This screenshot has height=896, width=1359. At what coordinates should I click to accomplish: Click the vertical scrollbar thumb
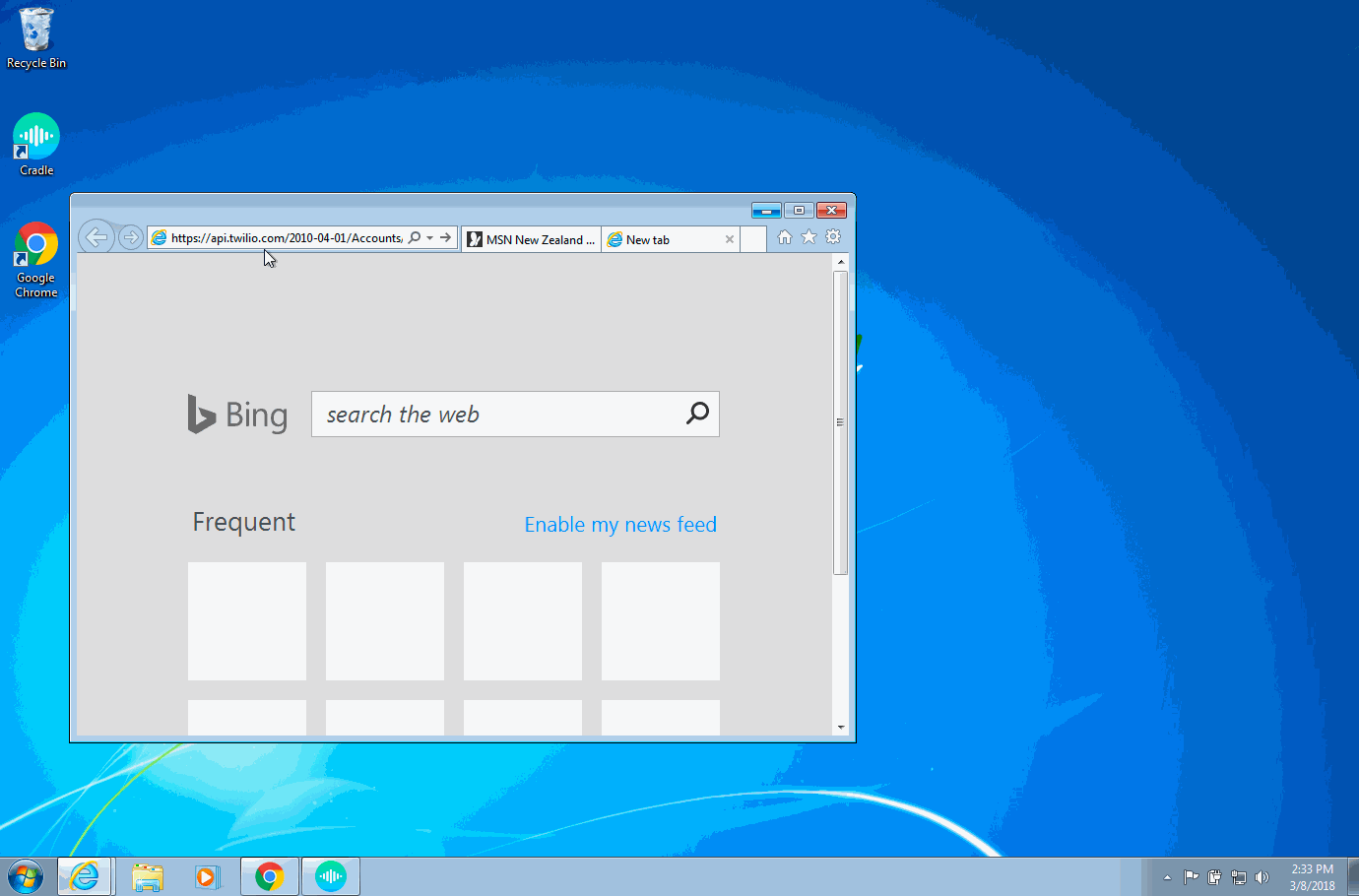(841, 422)
